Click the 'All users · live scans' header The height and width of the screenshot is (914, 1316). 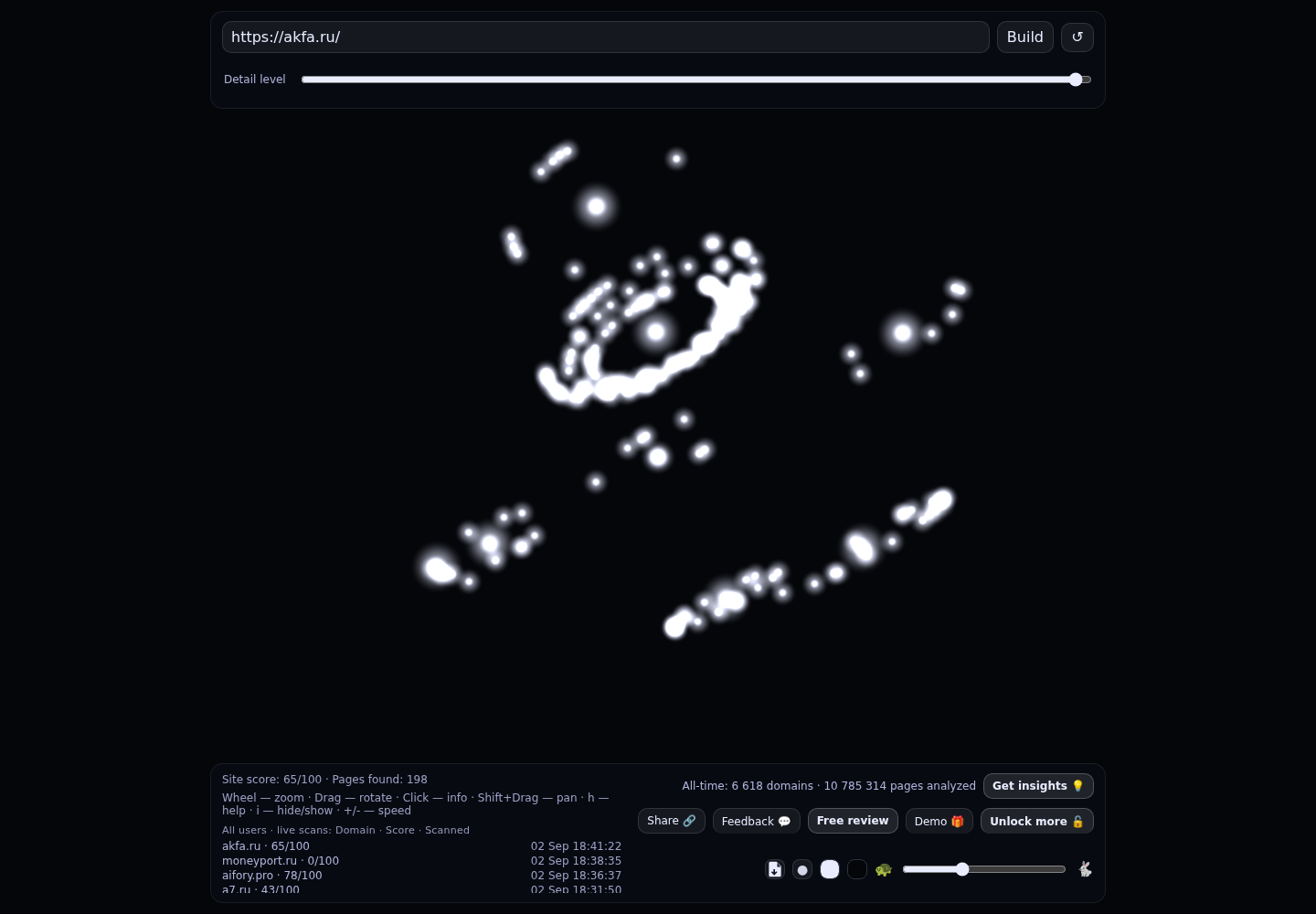(x=345, y=830)
